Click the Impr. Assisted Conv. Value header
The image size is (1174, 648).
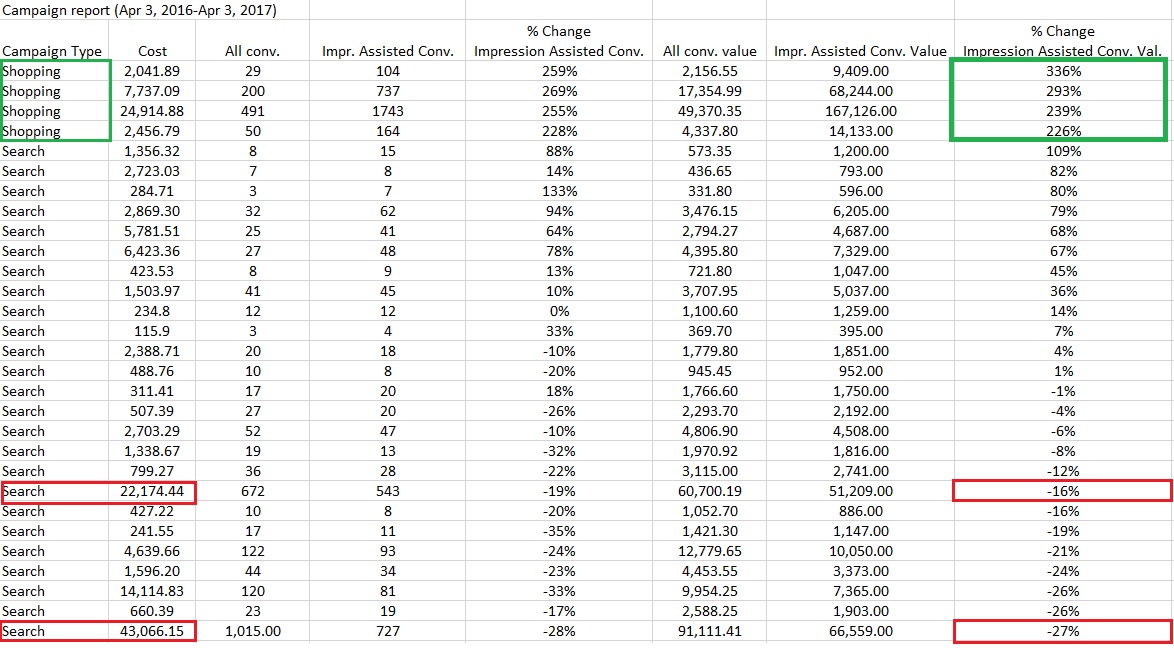[860, 51]
